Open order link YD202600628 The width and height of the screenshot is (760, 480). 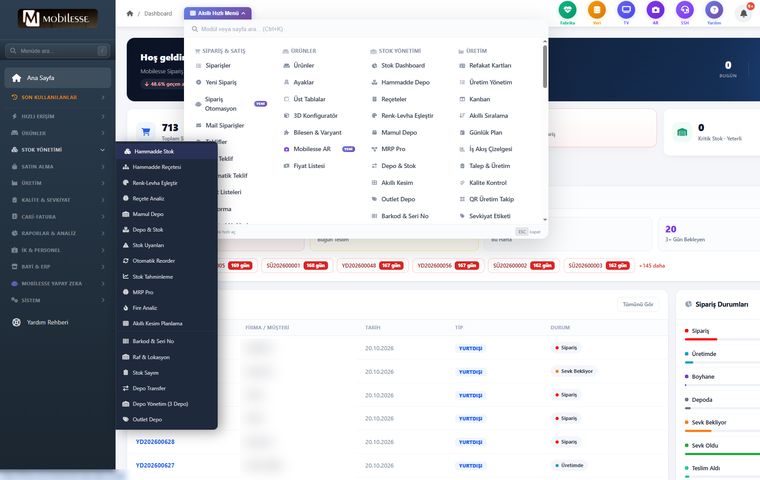[x=155, y=442]
